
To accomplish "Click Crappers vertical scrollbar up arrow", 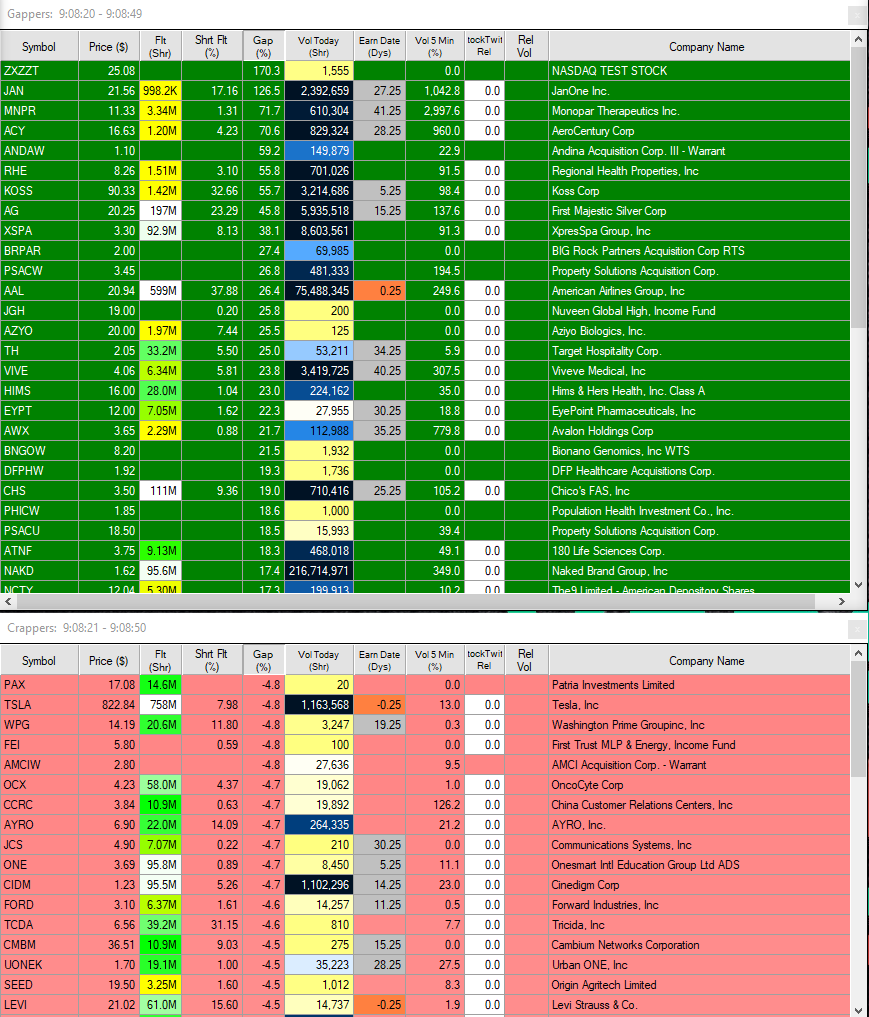I will pos(859,652).
